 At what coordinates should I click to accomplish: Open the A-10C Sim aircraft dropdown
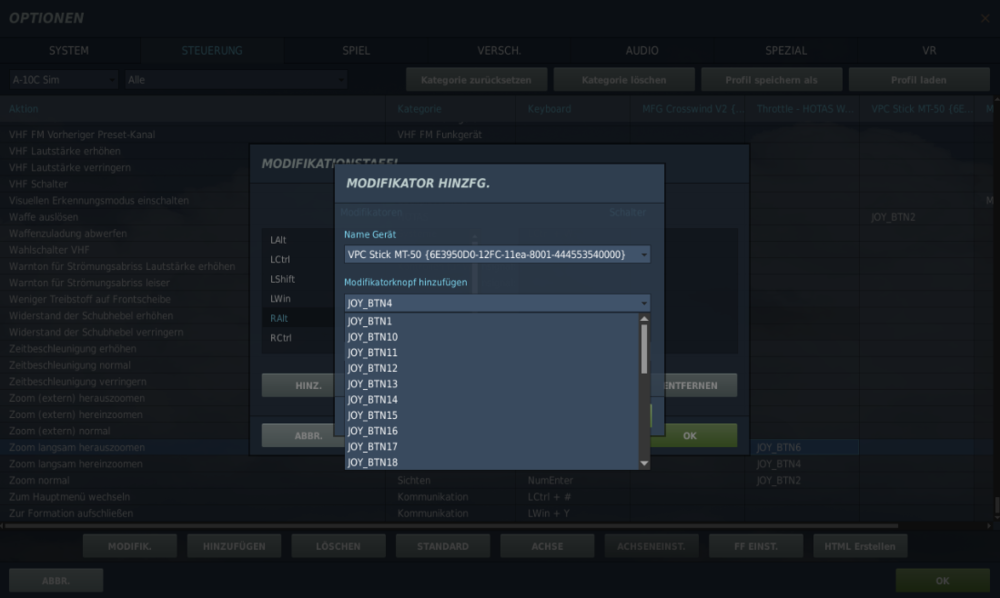tap(63, 80)
